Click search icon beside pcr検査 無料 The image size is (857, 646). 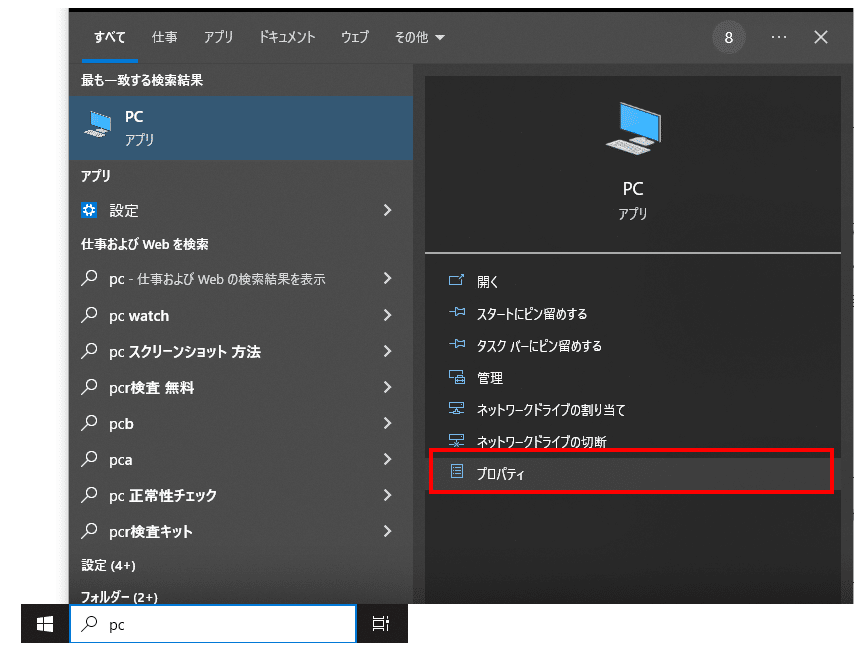89,387
